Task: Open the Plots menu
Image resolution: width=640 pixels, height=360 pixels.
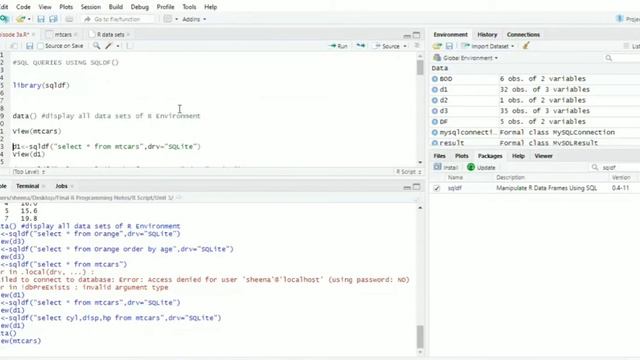Action: point(66,7)
